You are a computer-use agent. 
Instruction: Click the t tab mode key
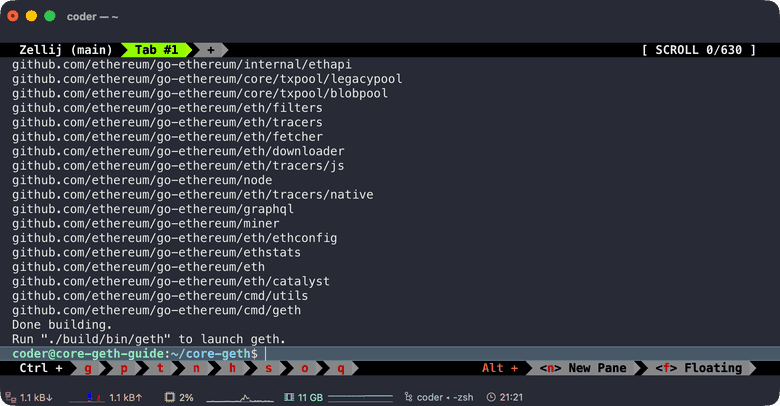[x=160, y=368]
